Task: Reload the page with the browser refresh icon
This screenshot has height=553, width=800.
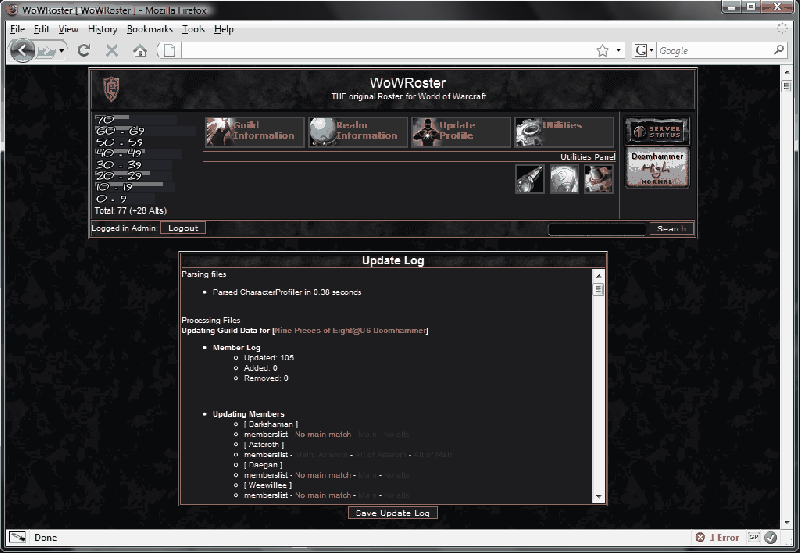Action: point(84,50)
